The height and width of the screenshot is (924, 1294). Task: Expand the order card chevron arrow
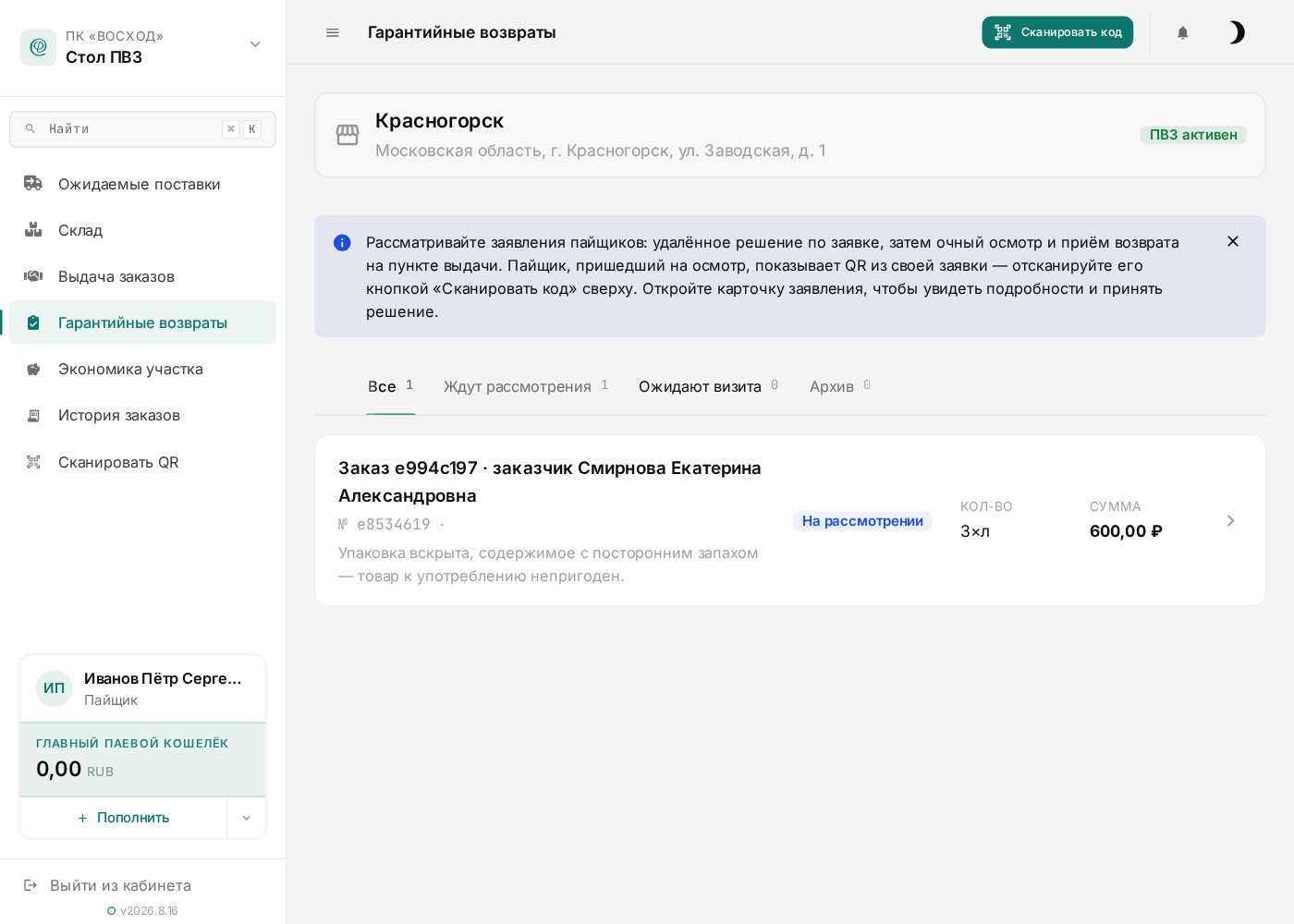point(1230,521)
